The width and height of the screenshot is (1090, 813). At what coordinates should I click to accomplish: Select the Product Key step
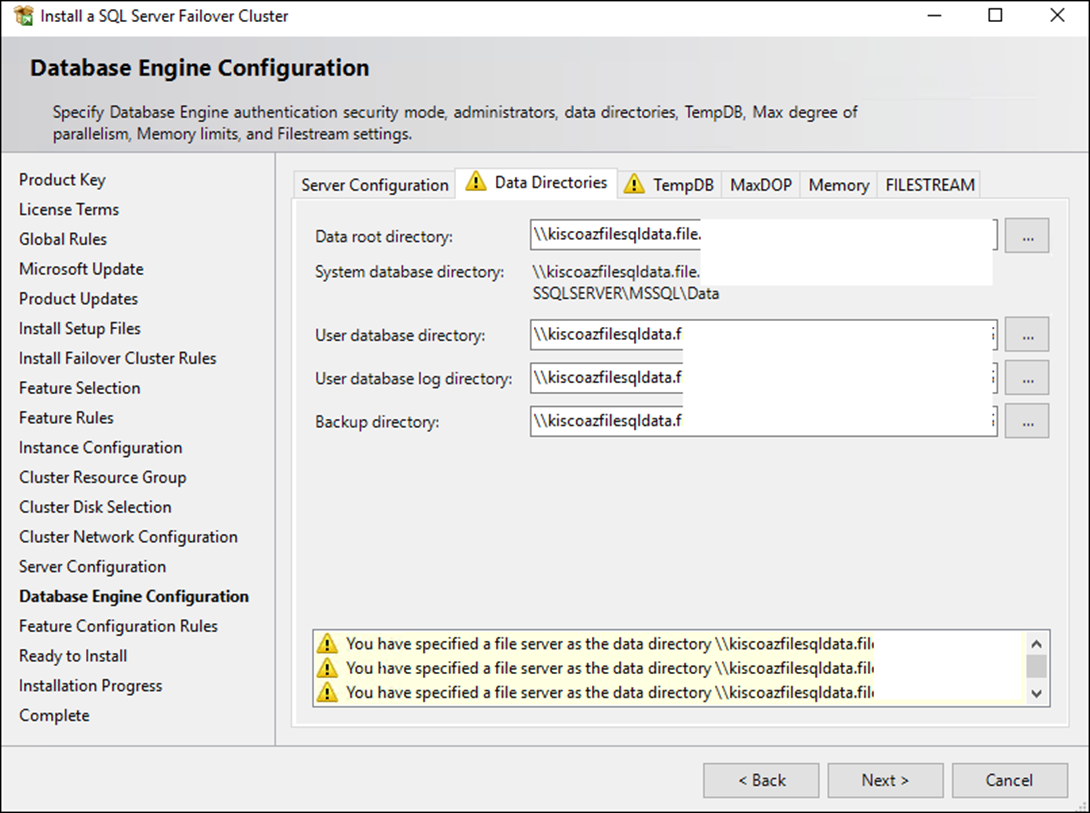(63, 179)
